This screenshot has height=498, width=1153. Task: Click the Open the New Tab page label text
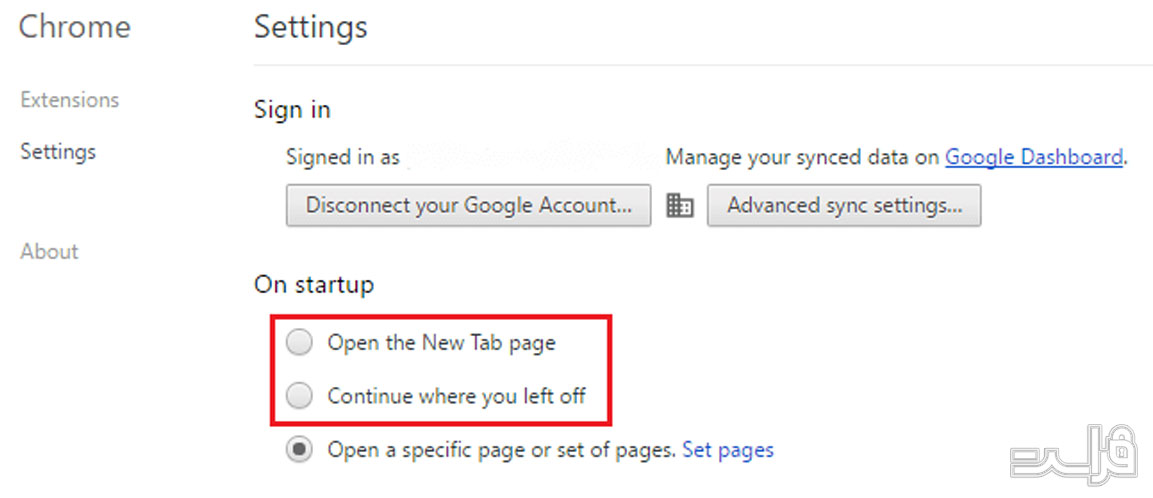tap(441, 344)
